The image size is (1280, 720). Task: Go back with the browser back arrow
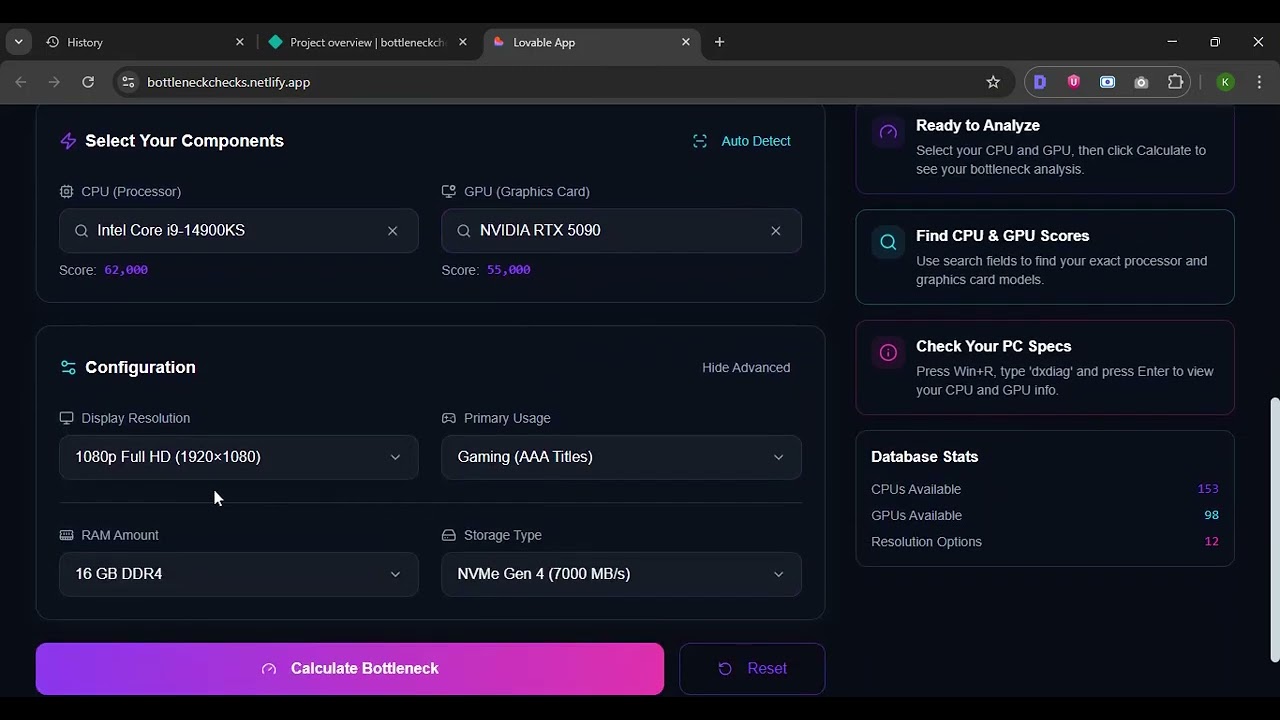click(21, 82)
